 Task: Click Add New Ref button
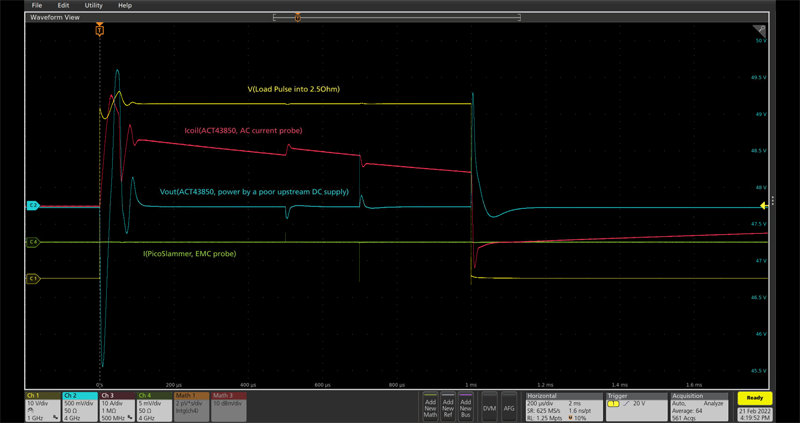click(x=448, y=407)
